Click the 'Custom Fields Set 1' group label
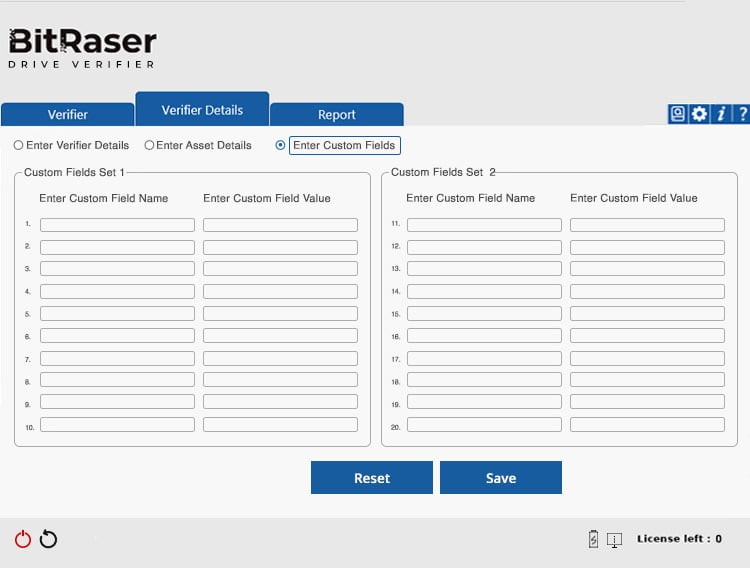 pos(74,172)
